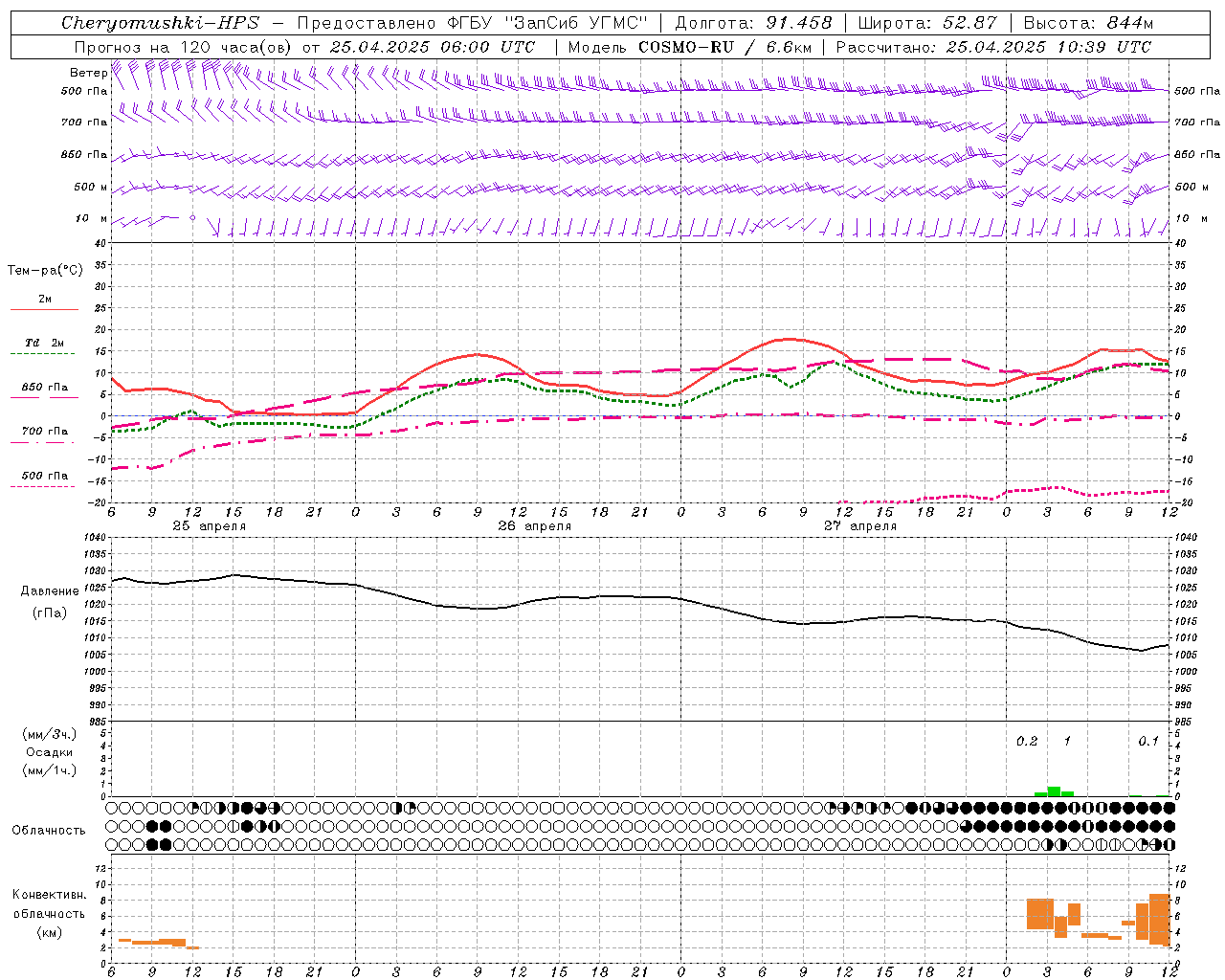The image size is (1225, 980).
Task: Select the Рассчитано 25.04.2025 10:39 UTC text
Action: (x=993, y=47)
